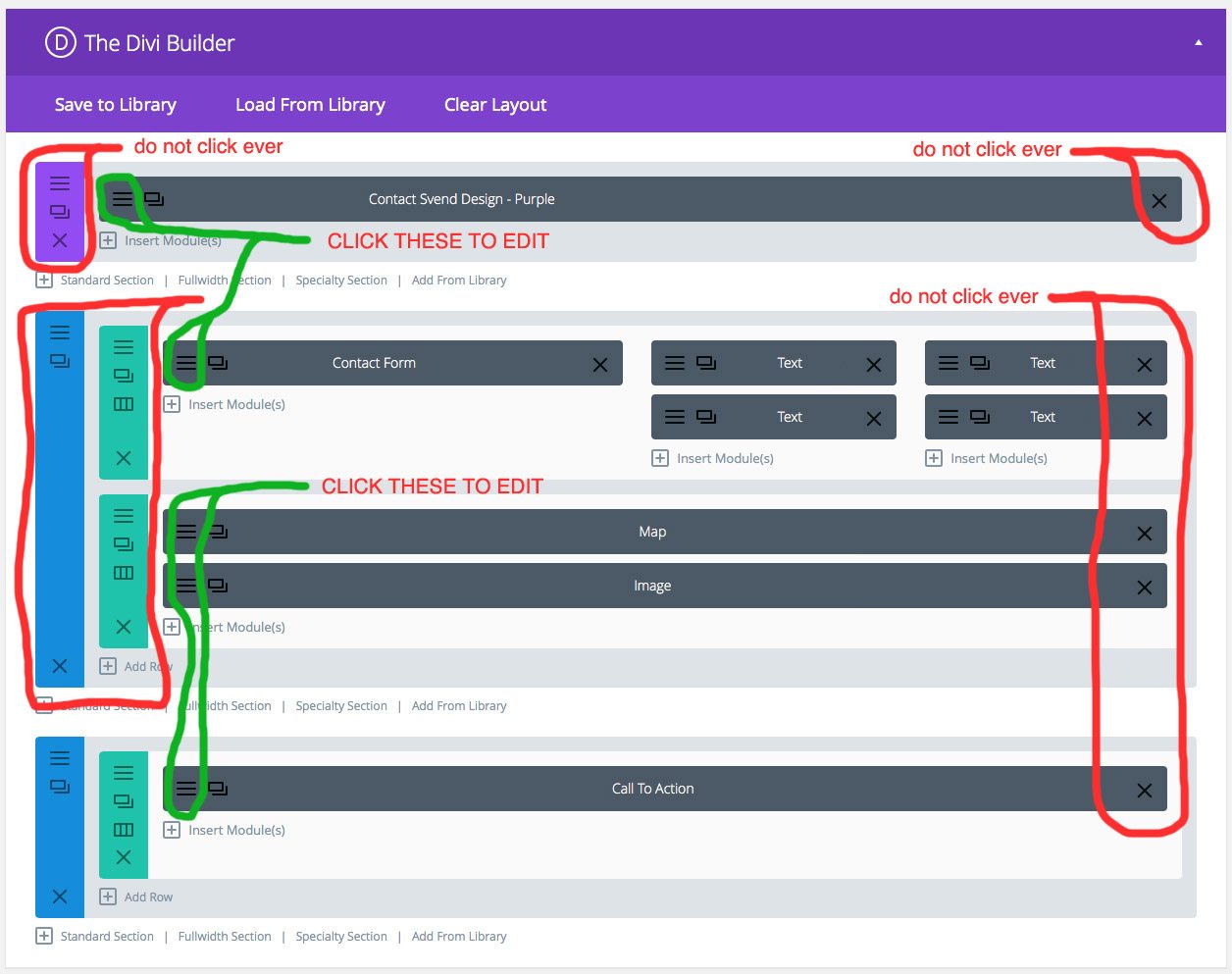
Task: Delete the green row holding Map and Image
Action: tap(124, 627)
